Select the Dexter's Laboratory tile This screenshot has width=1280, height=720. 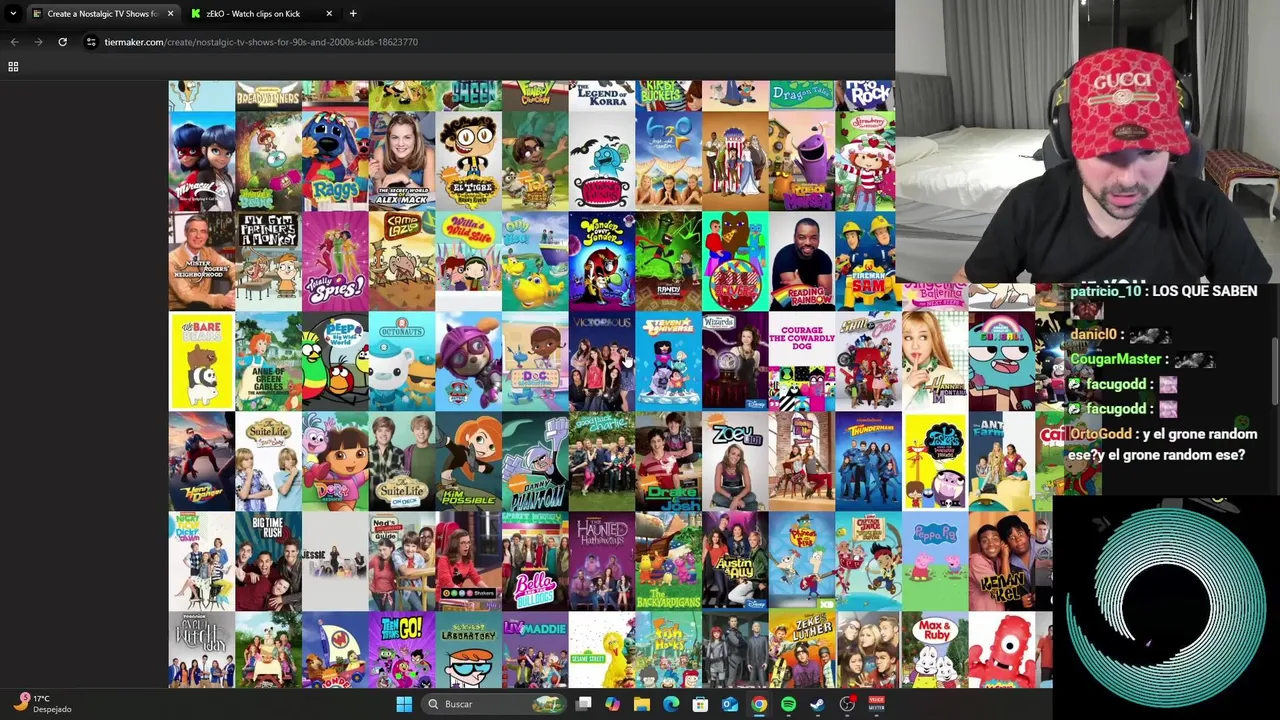pos(468,650)
